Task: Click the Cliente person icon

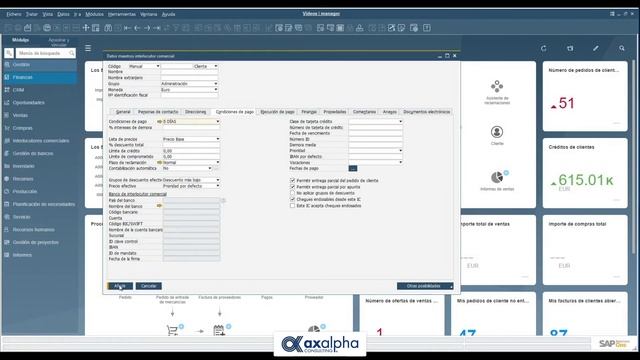Action: tap(497, 132)
